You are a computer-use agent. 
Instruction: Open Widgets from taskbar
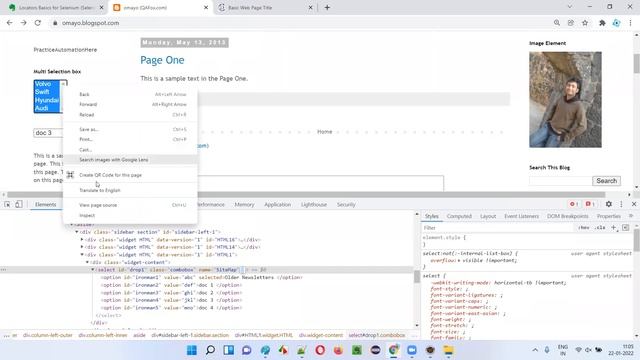pyautogui.click(x=229, y=350)
